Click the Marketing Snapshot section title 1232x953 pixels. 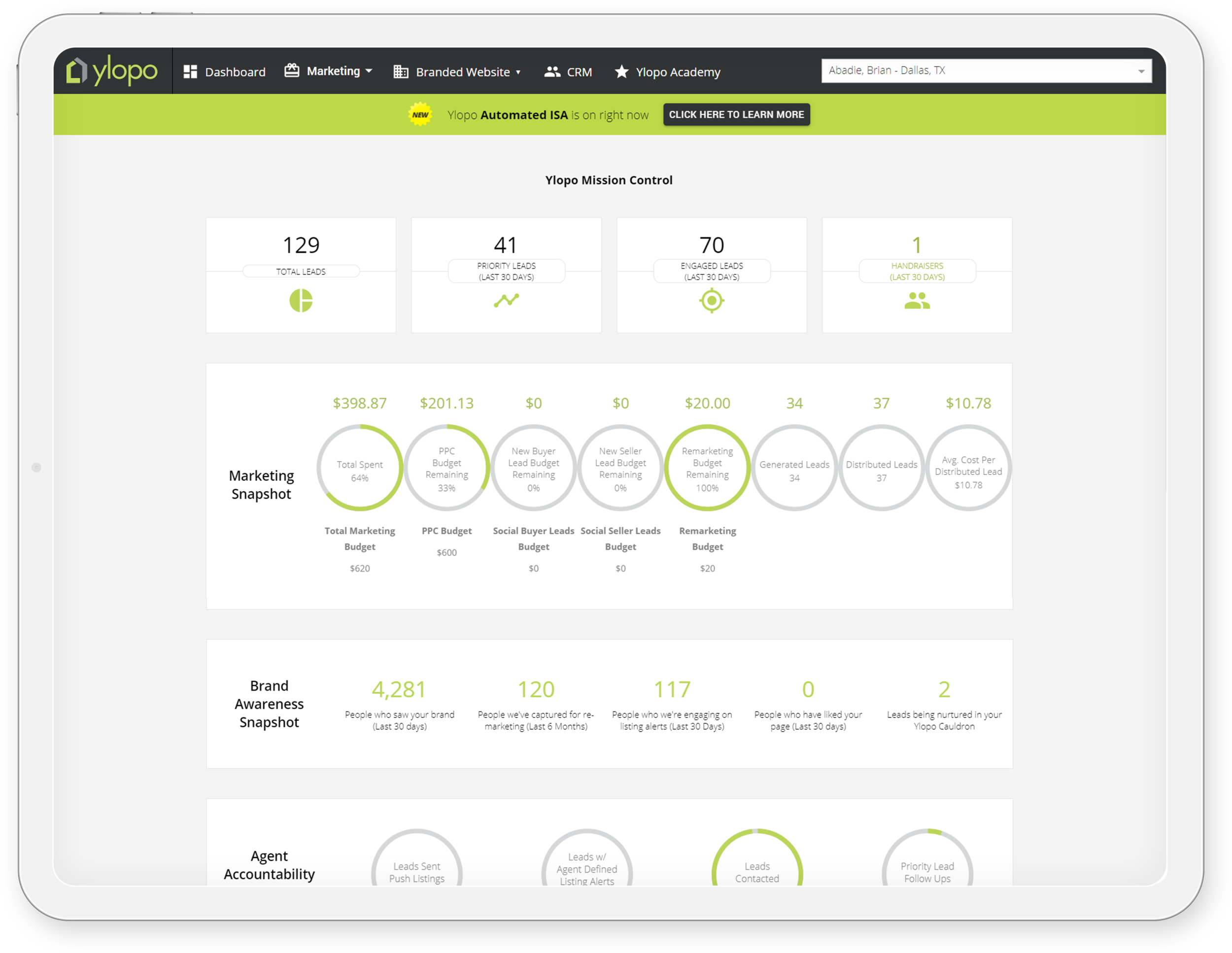262,484
